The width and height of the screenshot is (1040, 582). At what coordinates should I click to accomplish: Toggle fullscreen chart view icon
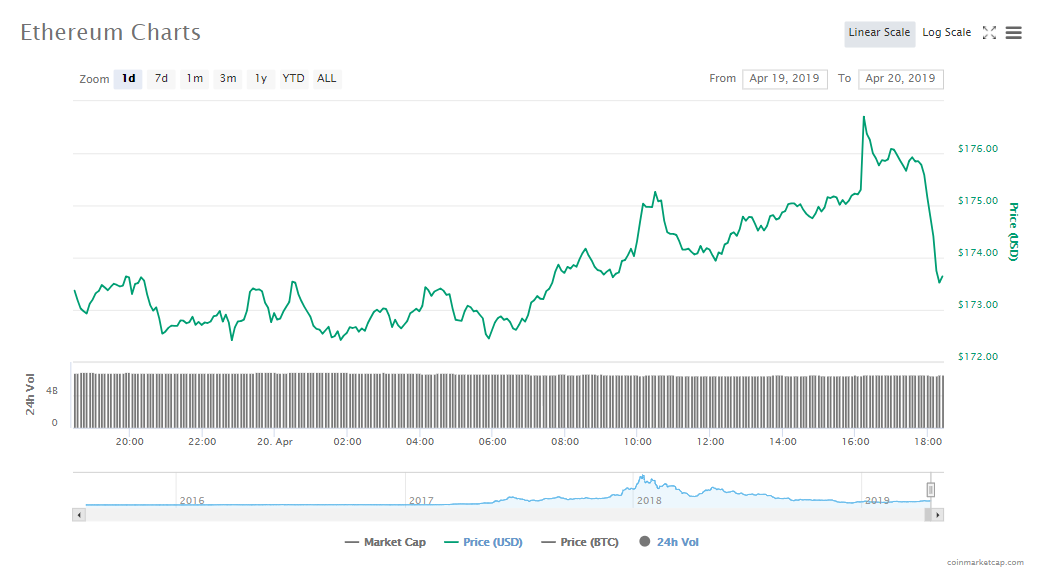coord(989,33)
